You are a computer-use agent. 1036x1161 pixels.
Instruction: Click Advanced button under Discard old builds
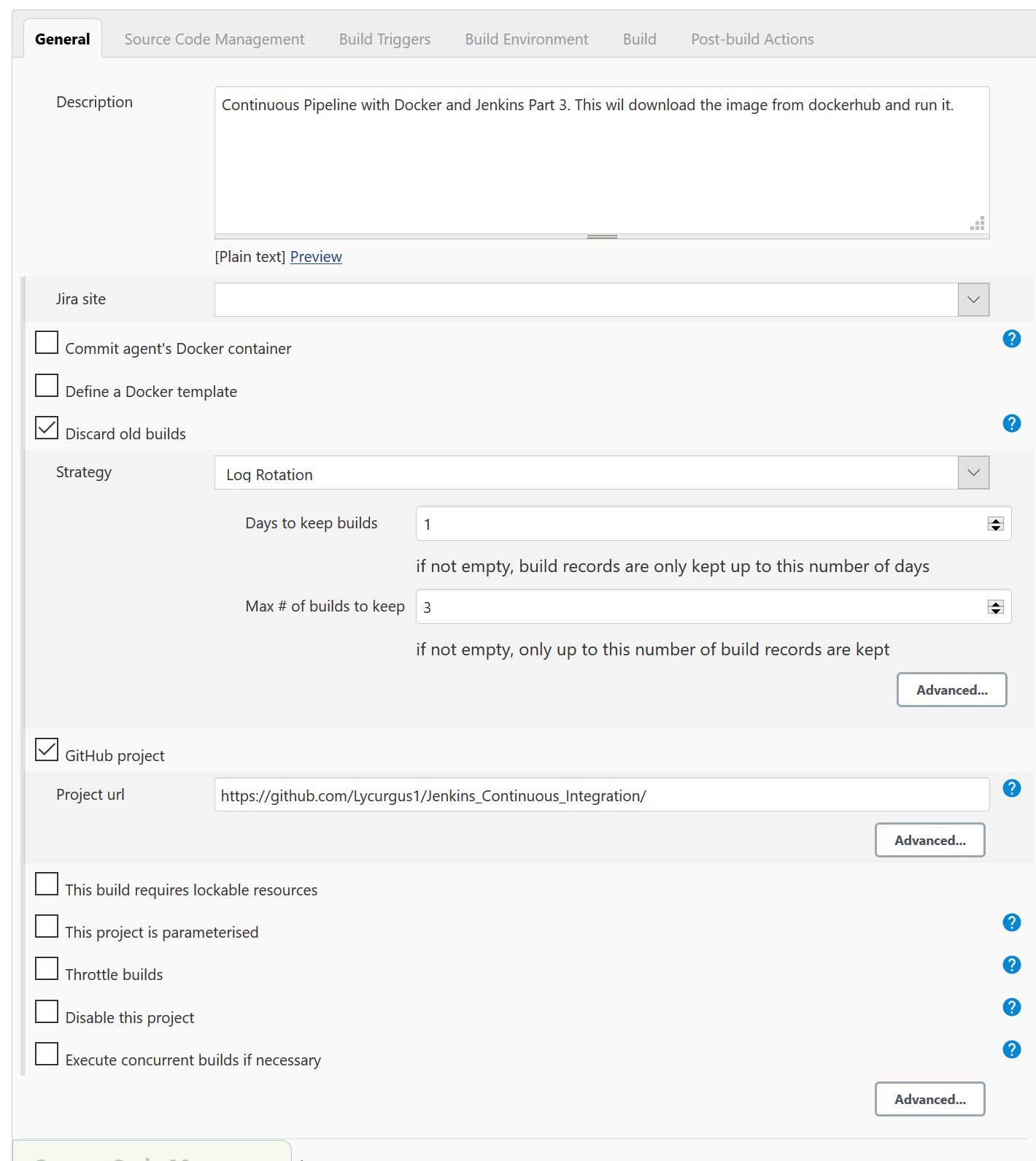[951, 690]
